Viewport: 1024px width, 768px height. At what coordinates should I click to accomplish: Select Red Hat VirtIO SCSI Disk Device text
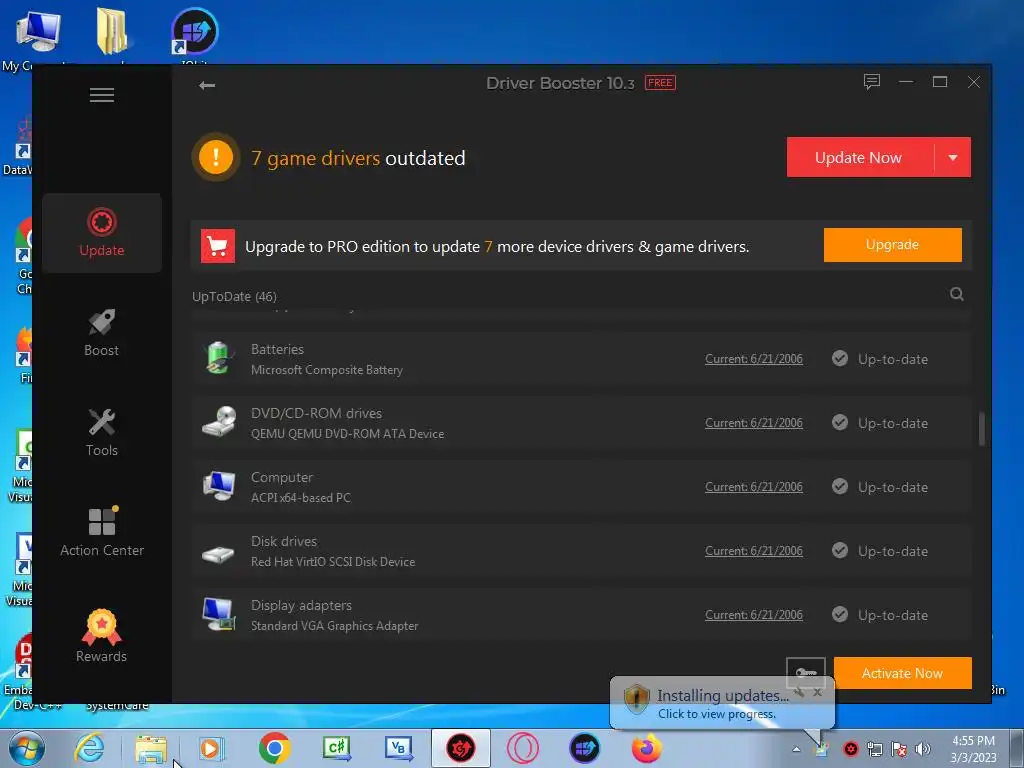(333, 562)
